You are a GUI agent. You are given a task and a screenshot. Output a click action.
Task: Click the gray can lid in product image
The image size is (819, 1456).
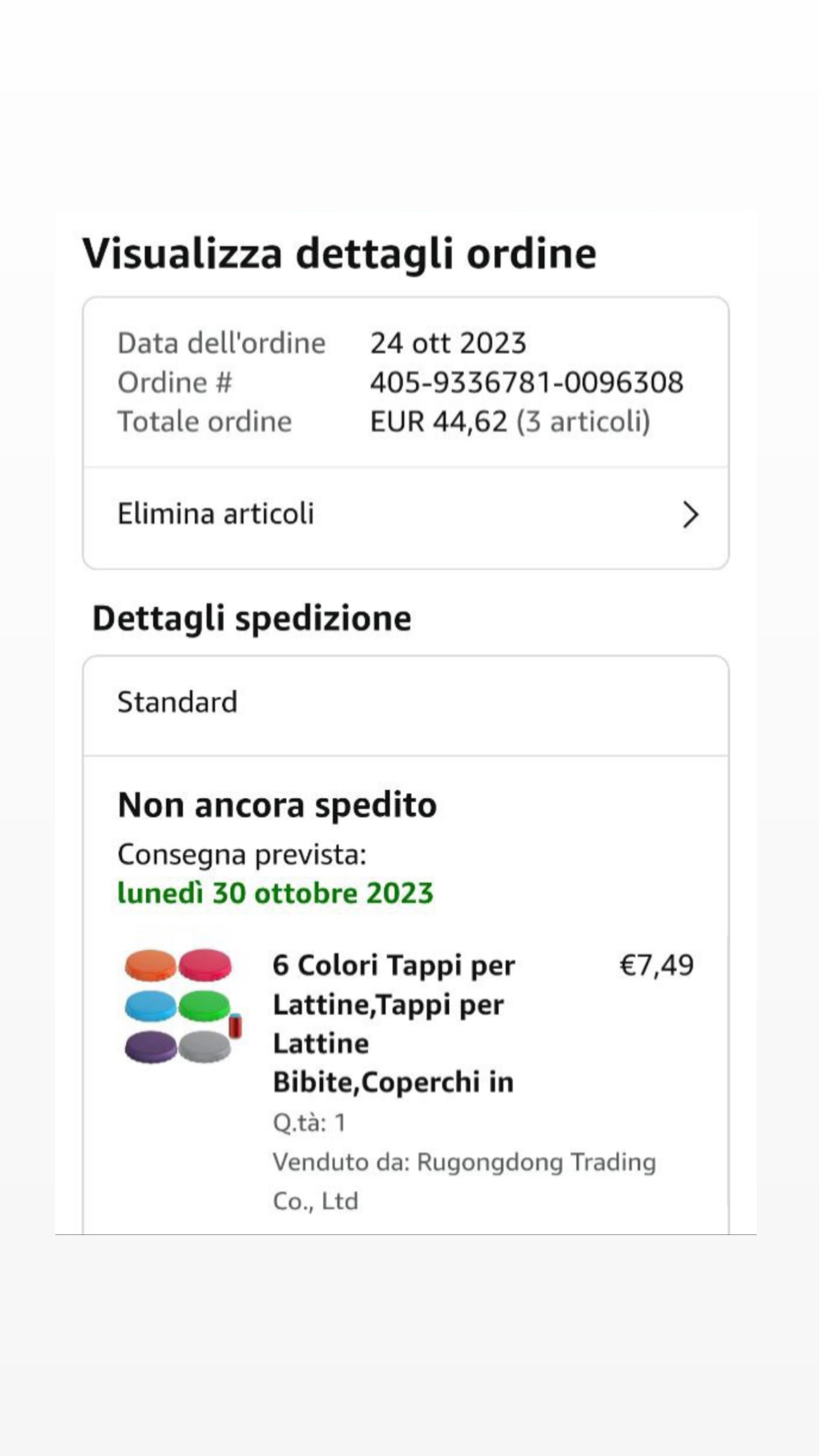[x=204, y=1046]
